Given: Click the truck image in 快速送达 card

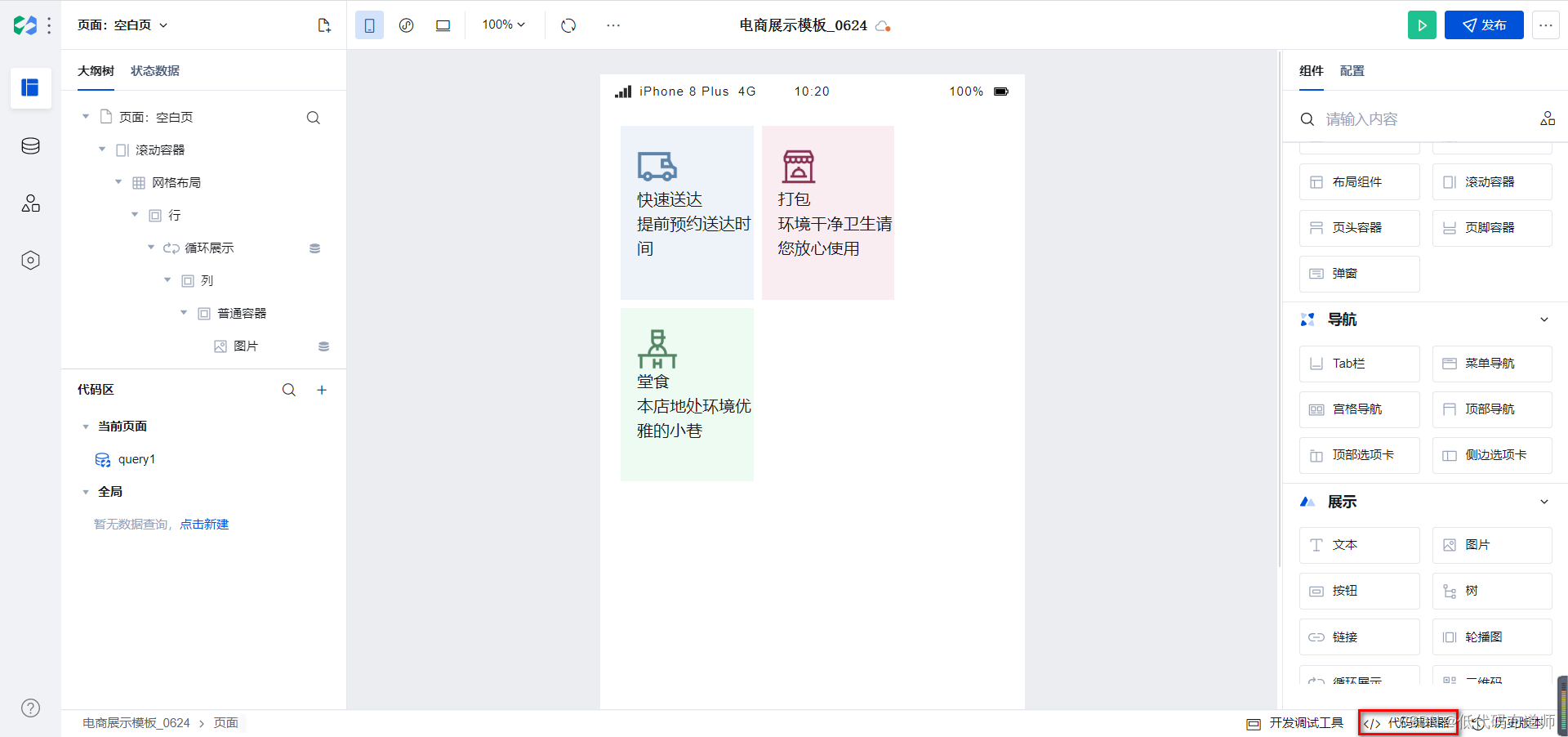Looking at the screenshot, I should [x=657, y=166].
